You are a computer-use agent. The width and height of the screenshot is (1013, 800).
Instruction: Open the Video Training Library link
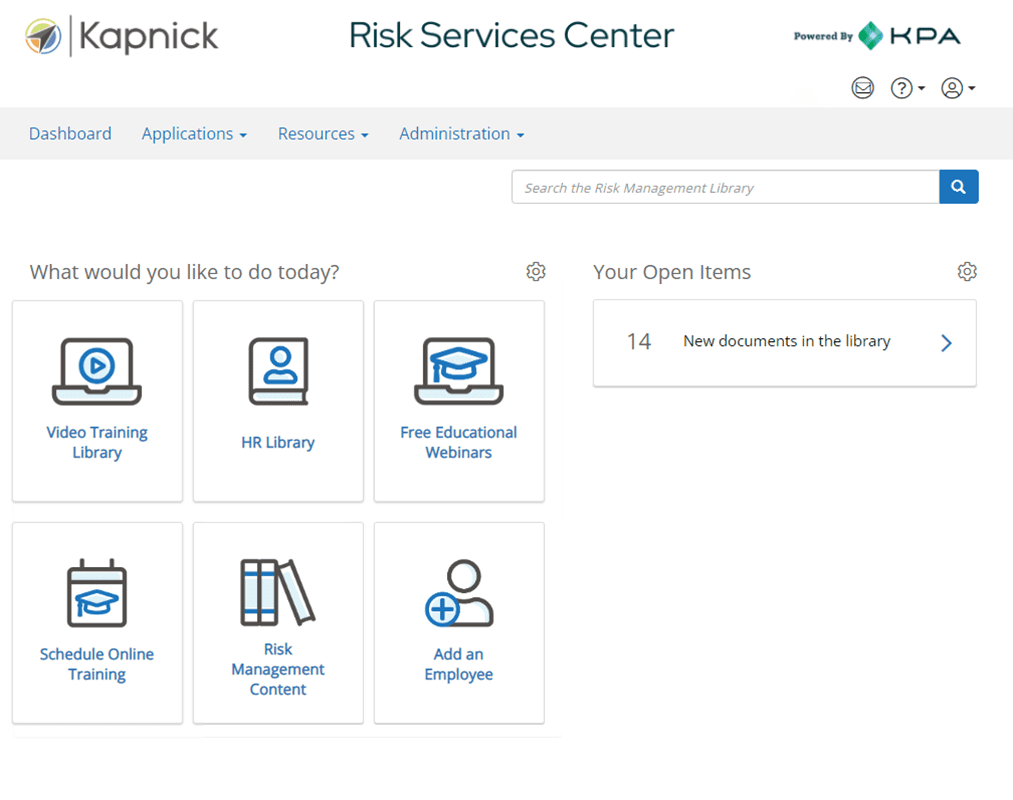97,442
